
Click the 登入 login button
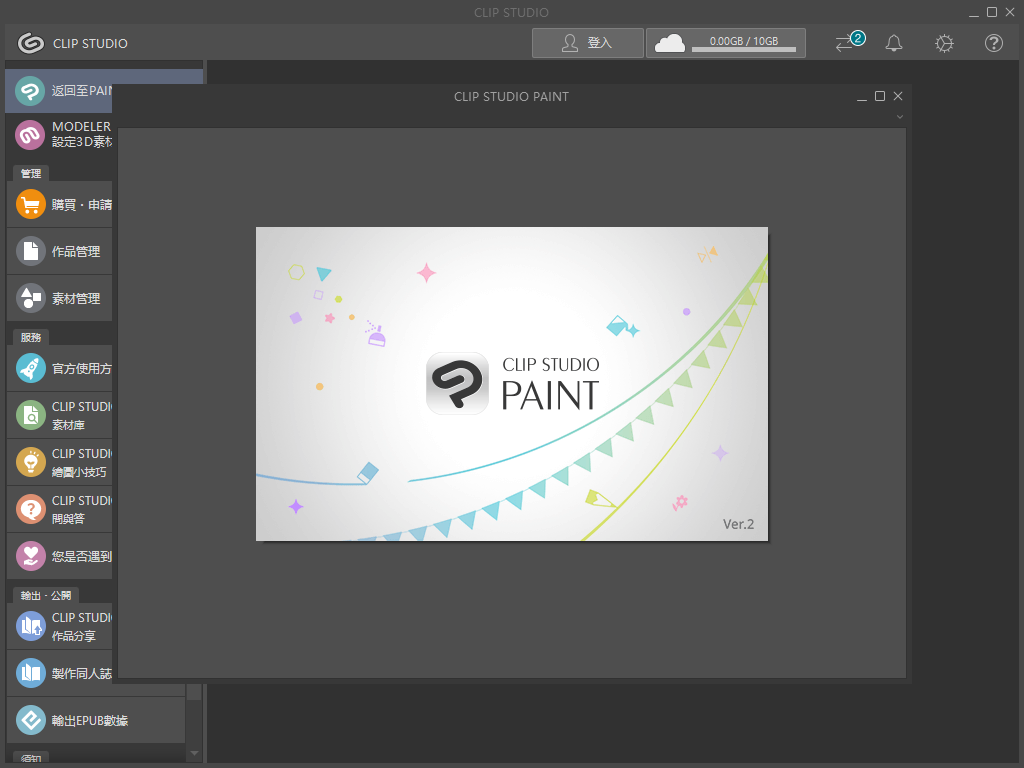tap(587, 43)
